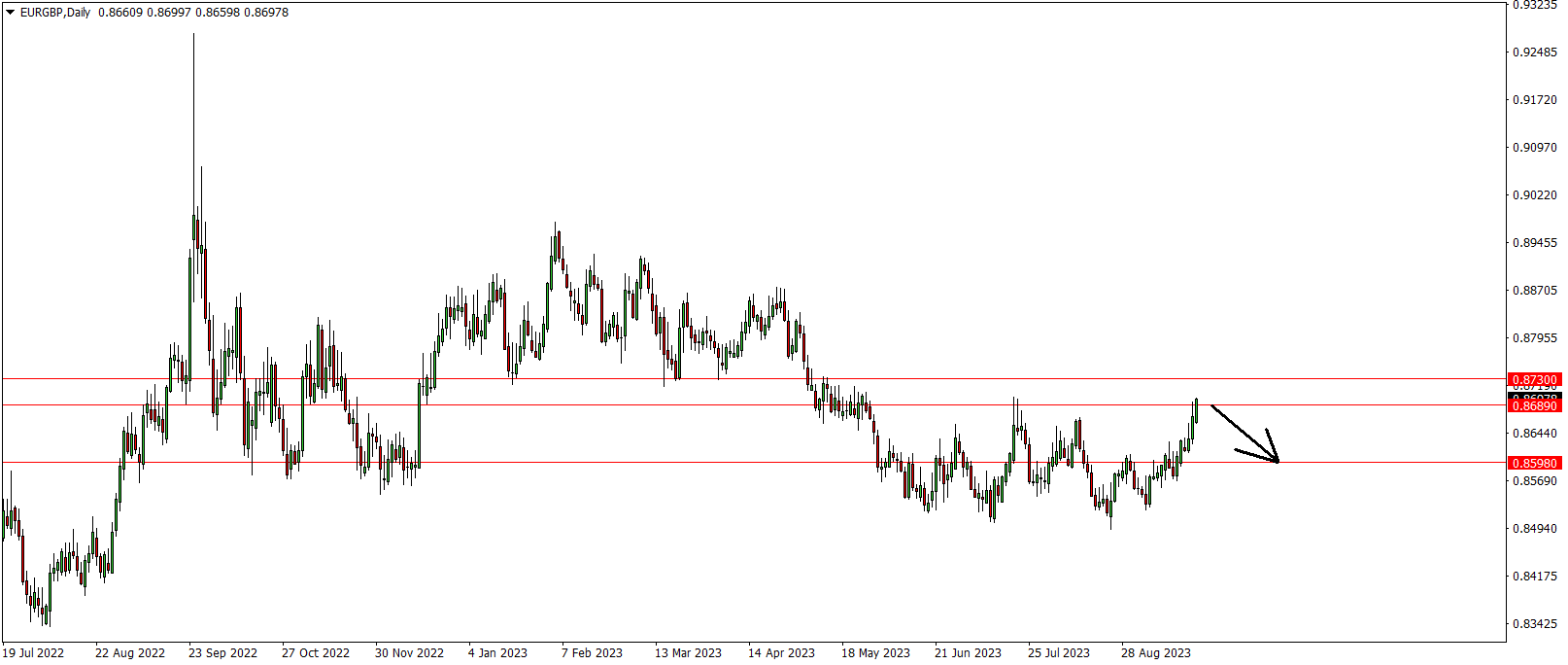The image size is (1568, 665).
Task: Select the red 0.87300 level label
Action: coord(1535,379)
